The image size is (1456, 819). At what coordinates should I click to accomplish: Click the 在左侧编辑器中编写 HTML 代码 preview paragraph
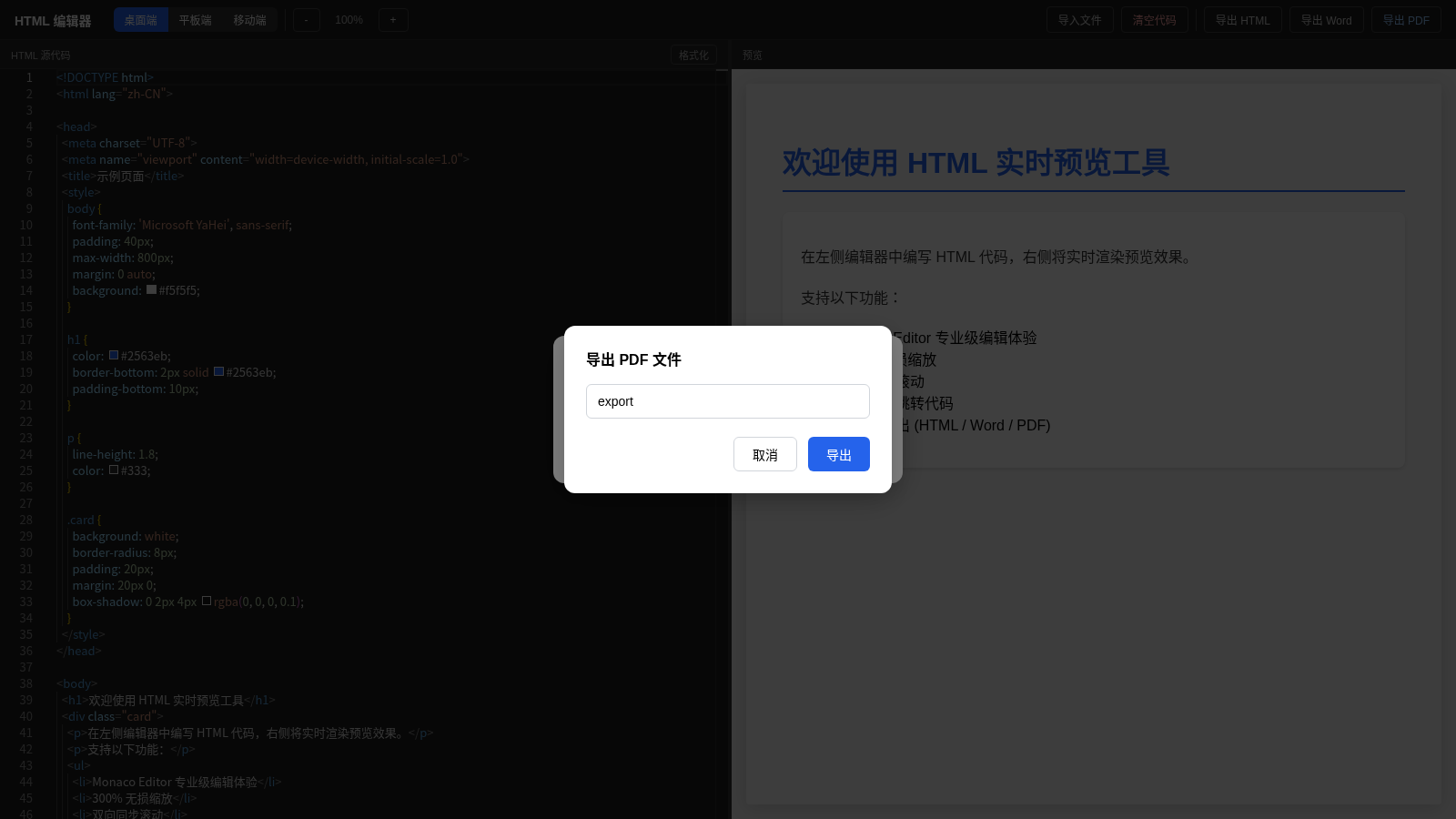click(998, 257)
